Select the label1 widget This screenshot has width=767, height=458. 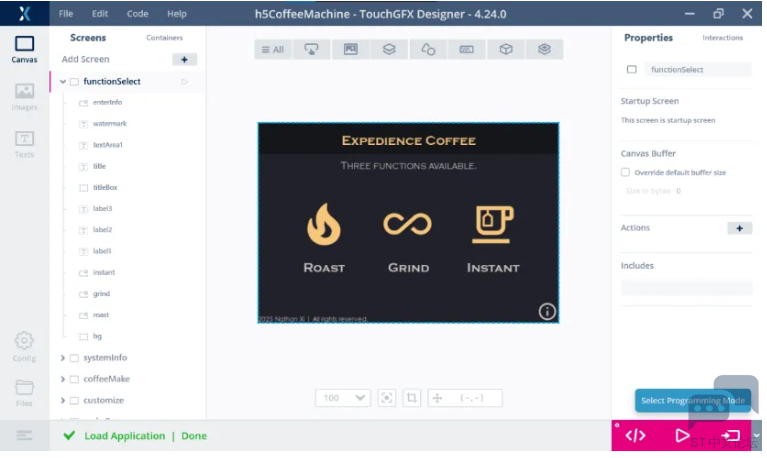[102, 251]
